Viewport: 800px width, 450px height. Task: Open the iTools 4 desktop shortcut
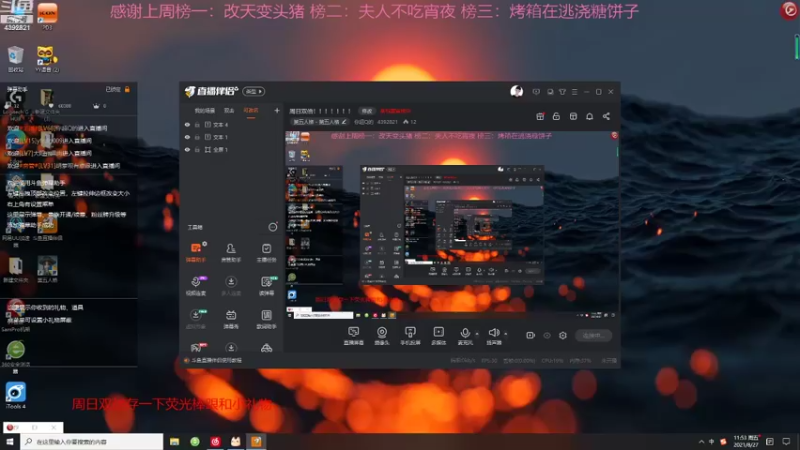coord(15,396)
